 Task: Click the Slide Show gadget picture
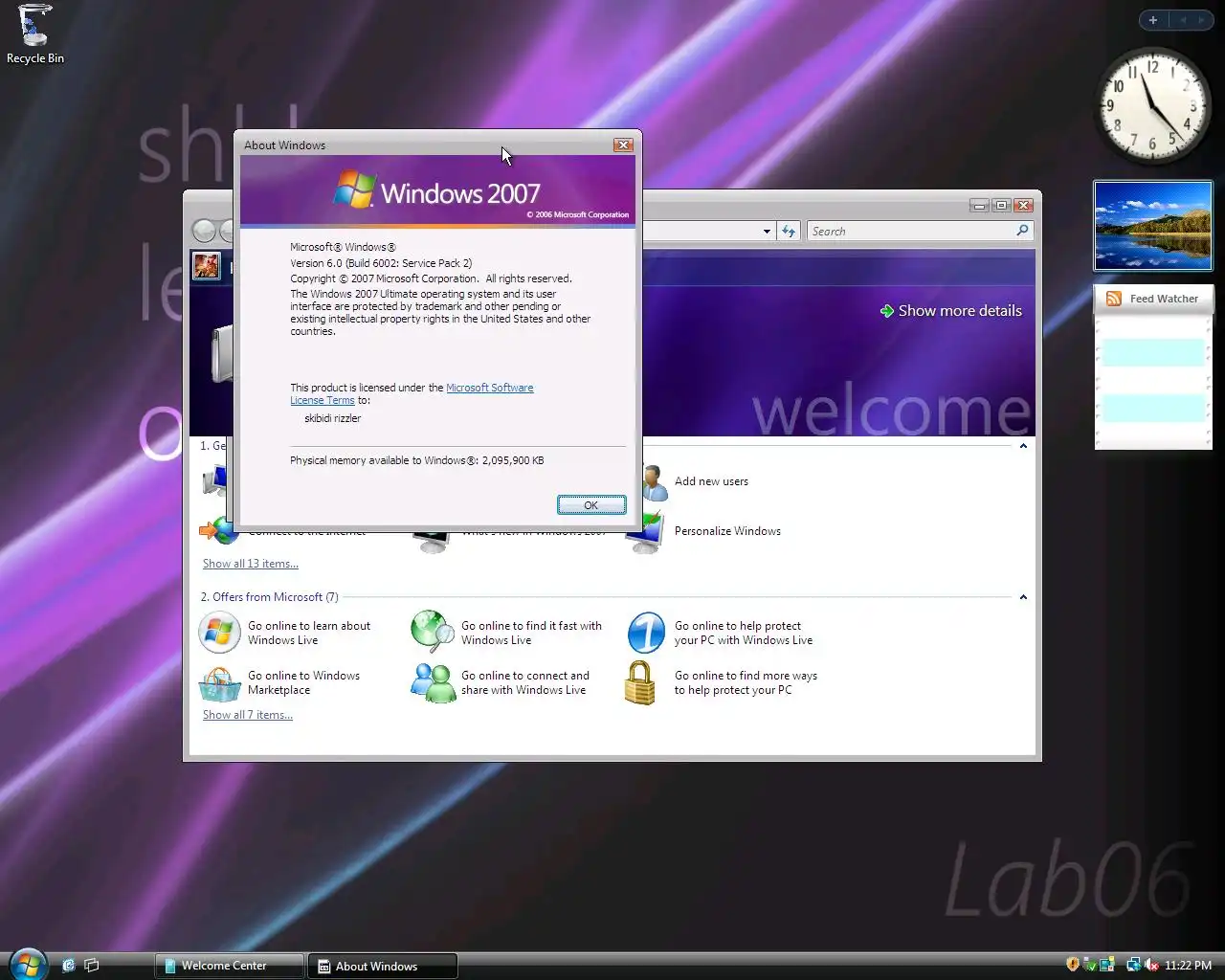tap(1153, 226)
